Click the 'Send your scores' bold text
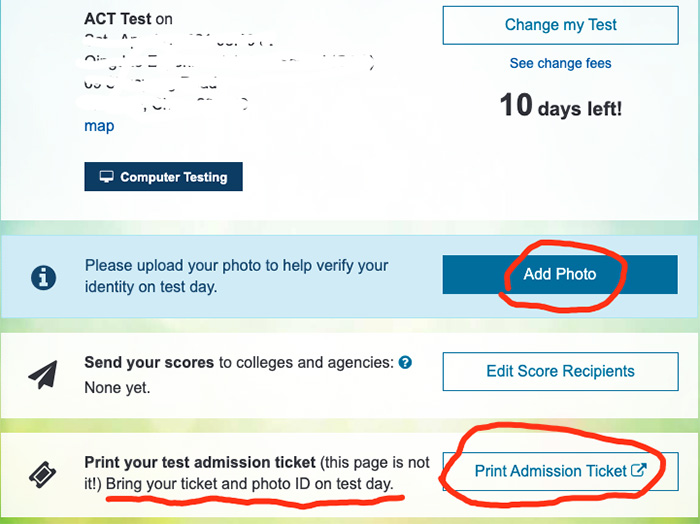700x524 pixels. [x=149, y=362]
